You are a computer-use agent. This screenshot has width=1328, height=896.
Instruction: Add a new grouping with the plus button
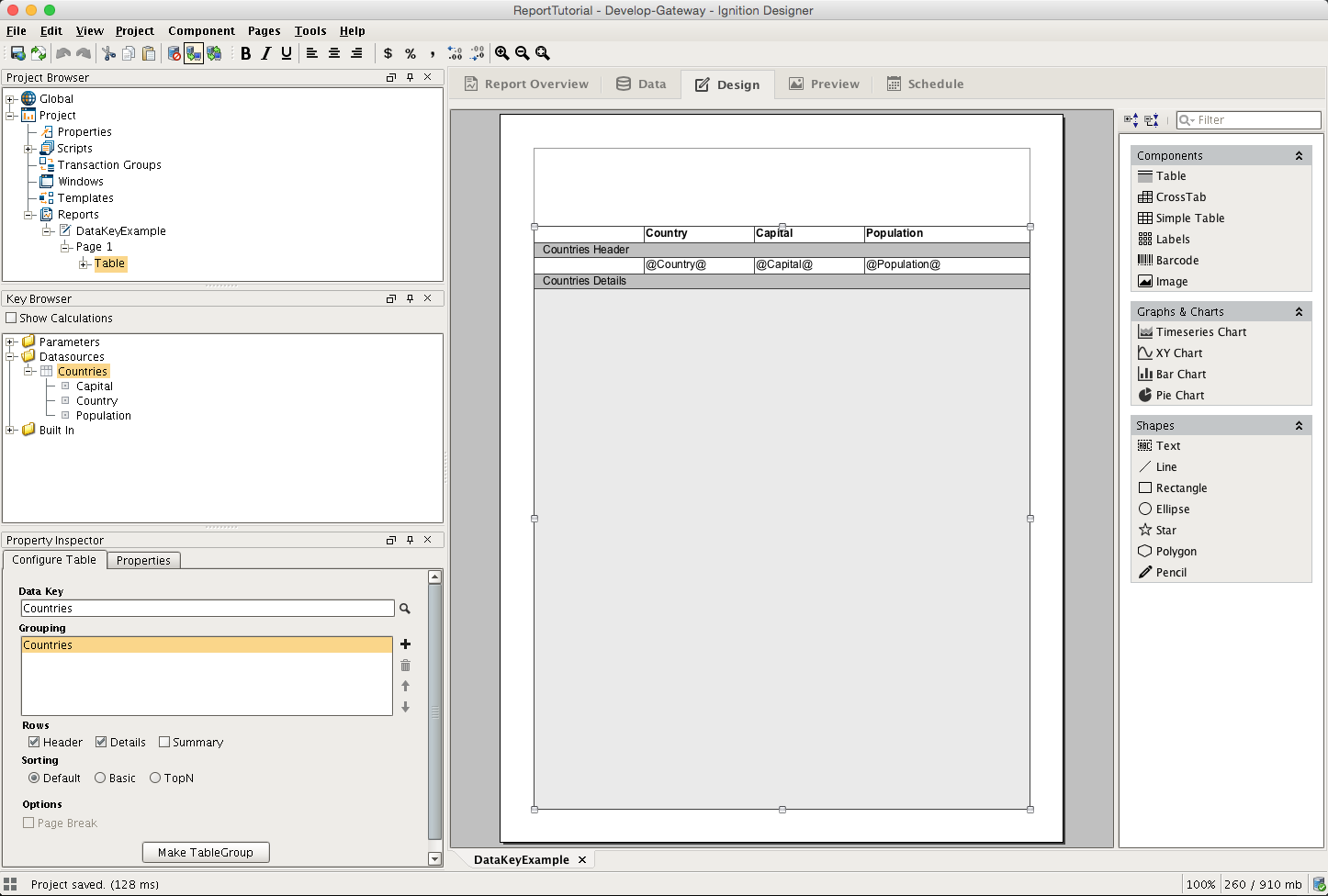[x=405, y=644]
